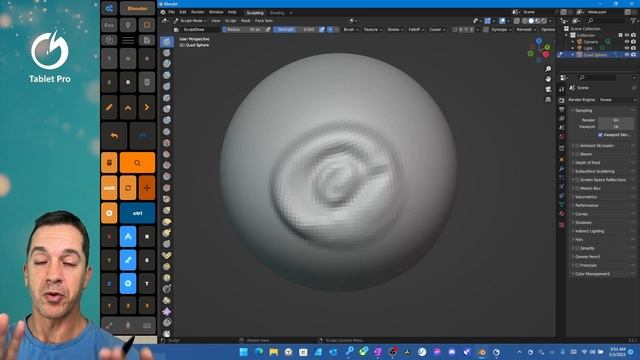The height and width of the screenshot is (360, 640).
Task: Hide Camera with eye icon in outliner
Action: 627,42
